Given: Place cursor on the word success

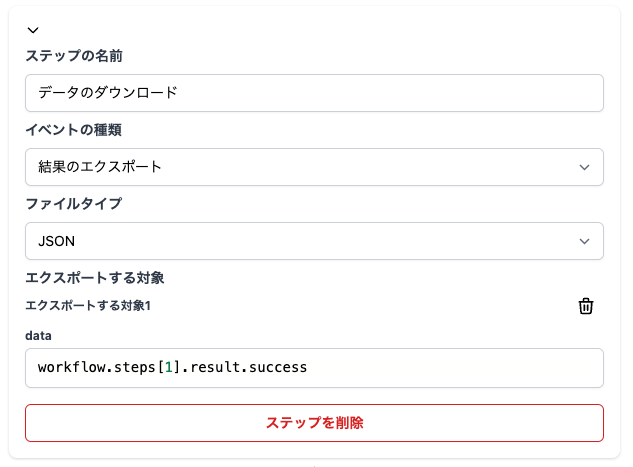Looking at the screenshot, I should point(278,367).
